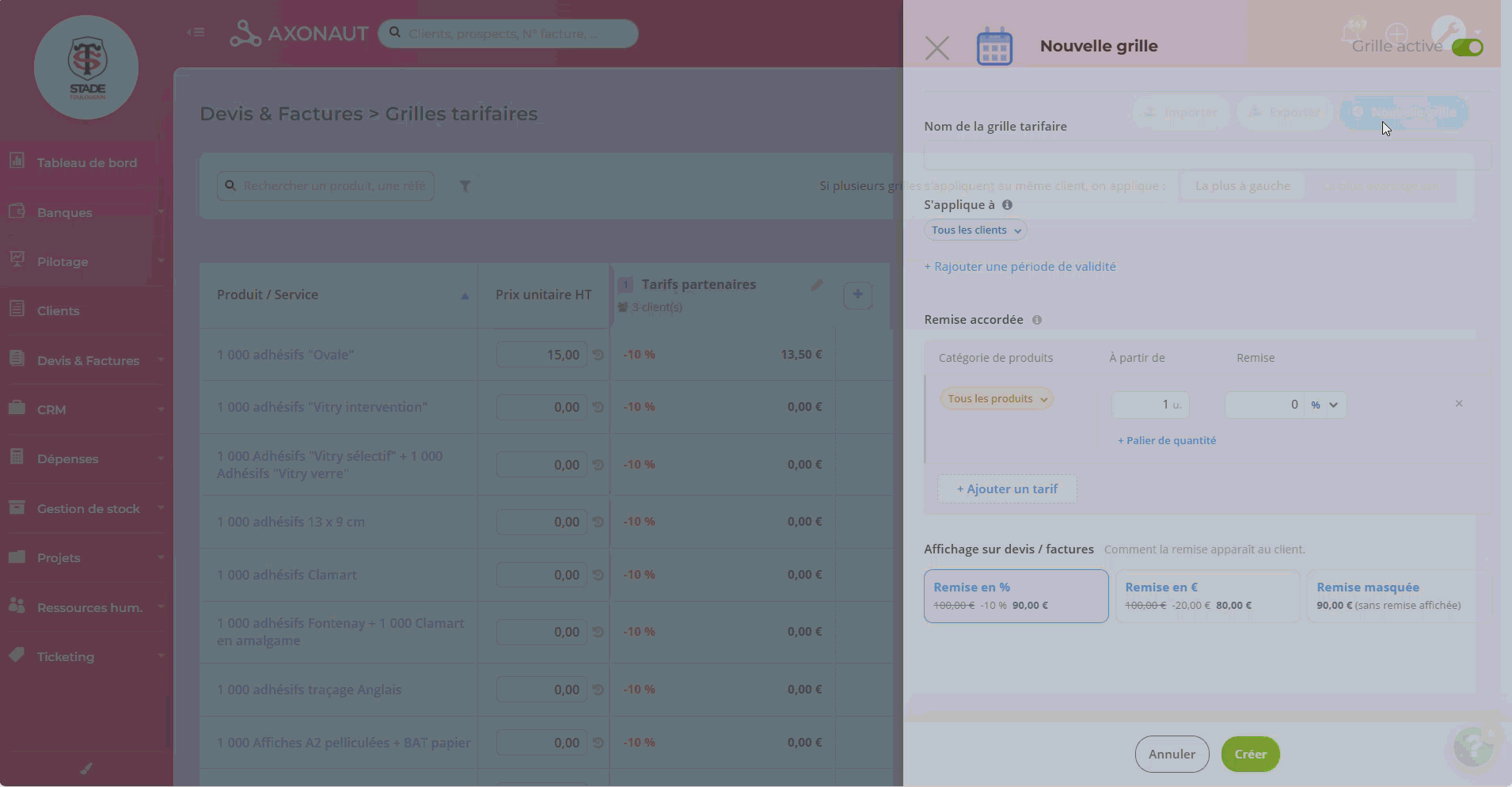This screenshot has width=1512, height=787.
Task: Click the Remise value input field
Action: (1264, 405)
